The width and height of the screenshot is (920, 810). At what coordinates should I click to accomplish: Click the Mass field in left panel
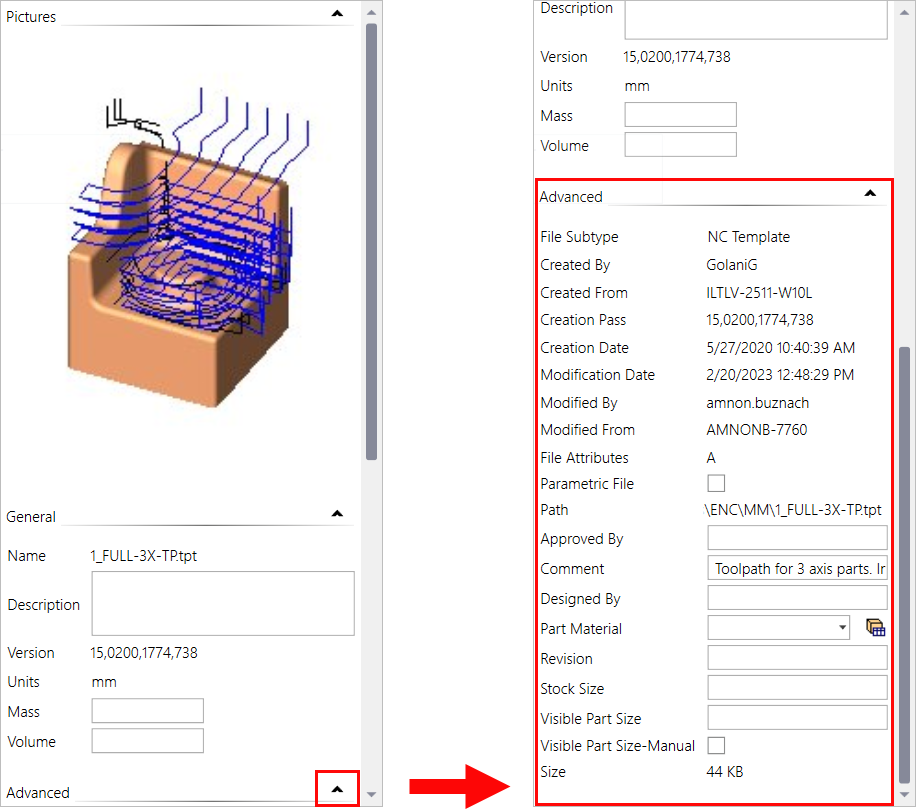pyautogui.click(x=147, y=710)
